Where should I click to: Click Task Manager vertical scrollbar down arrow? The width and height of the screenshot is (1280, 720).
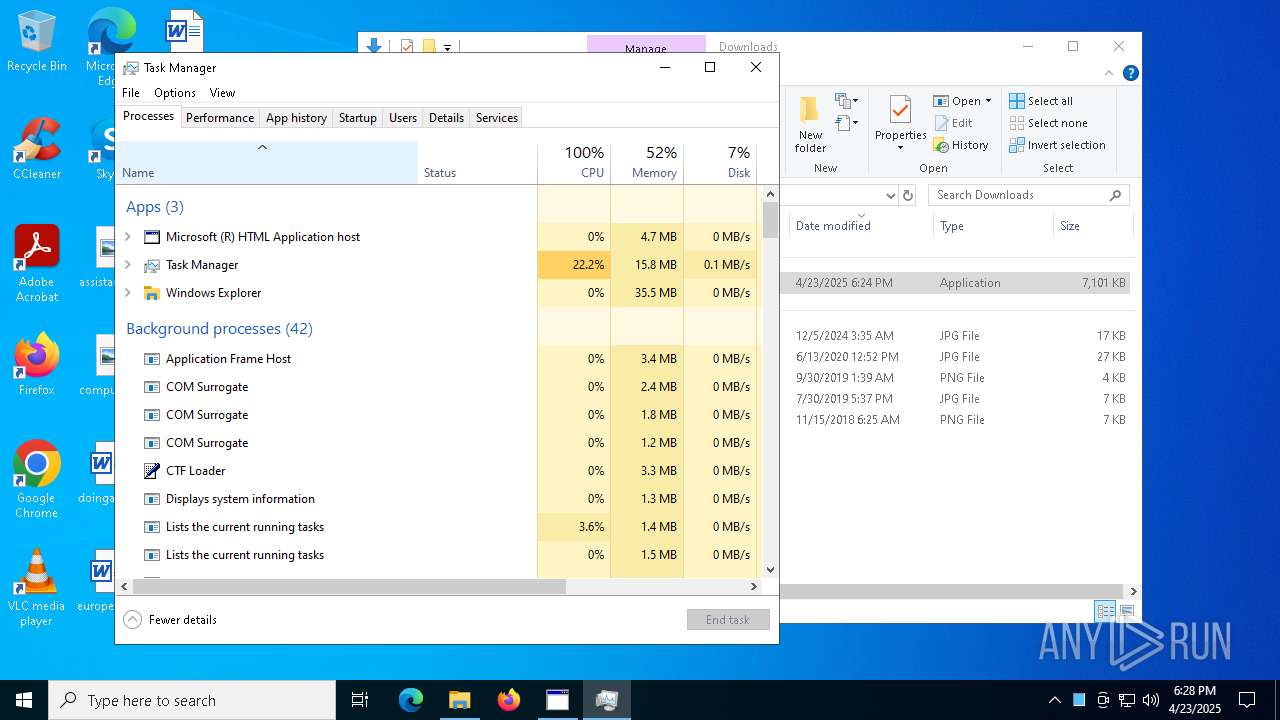[x=770, y=570]
